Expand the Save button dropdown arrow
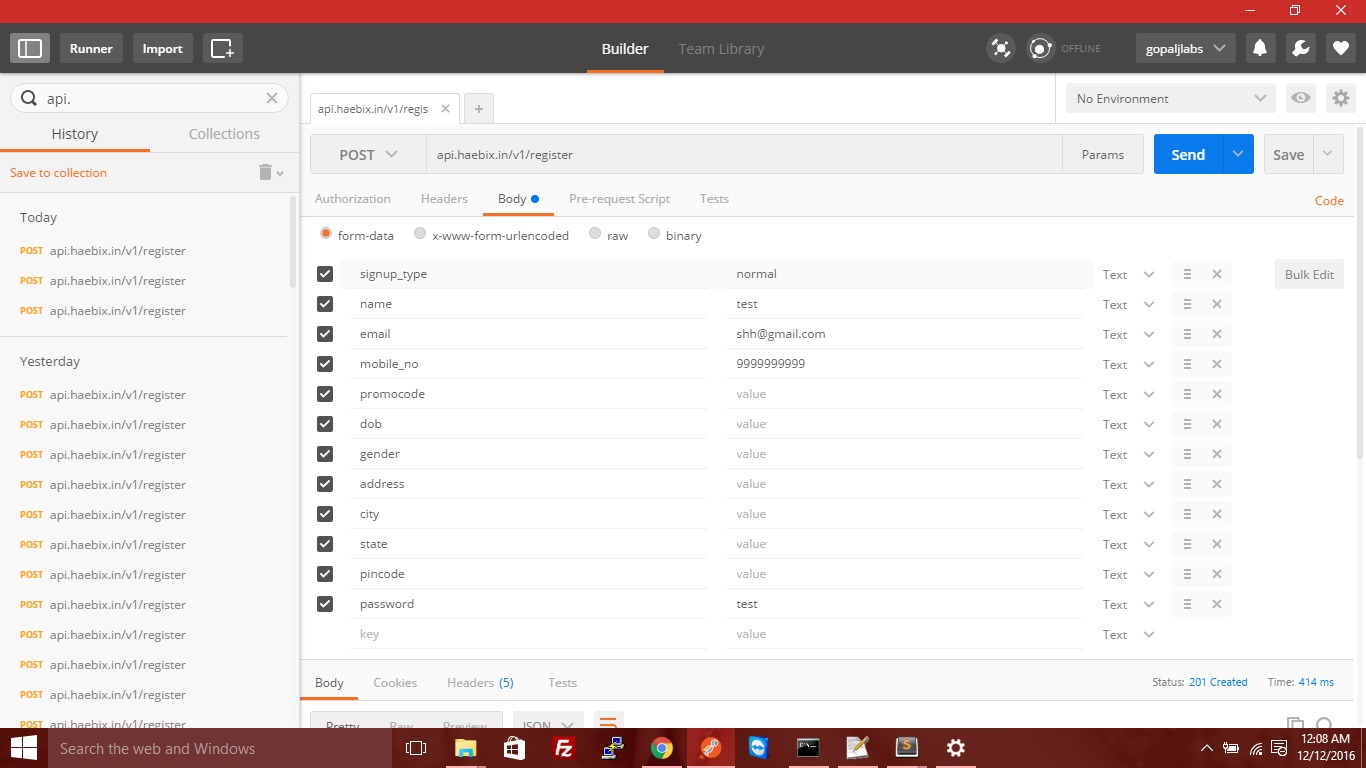 pyautogui.click(x=1328, y=155)
